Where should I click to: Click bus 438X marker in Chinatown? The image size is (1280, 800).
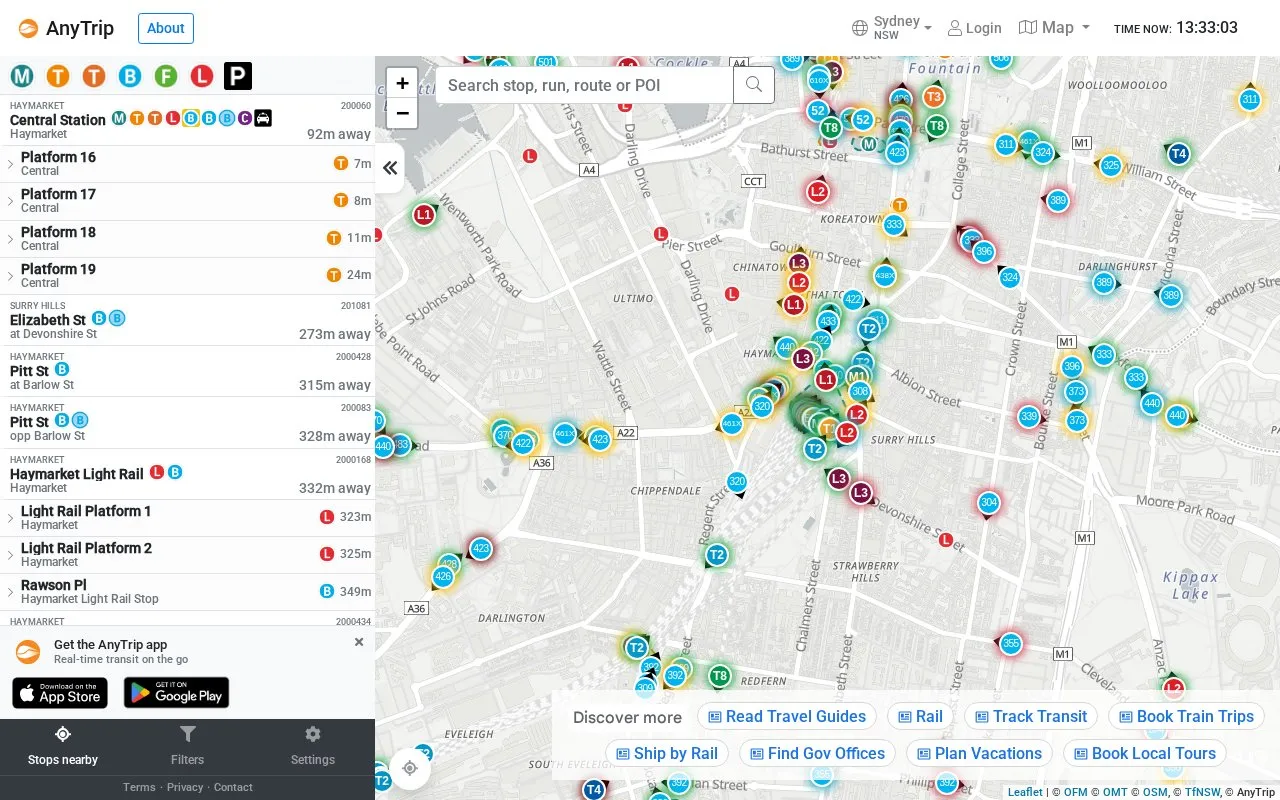[884, 275]
